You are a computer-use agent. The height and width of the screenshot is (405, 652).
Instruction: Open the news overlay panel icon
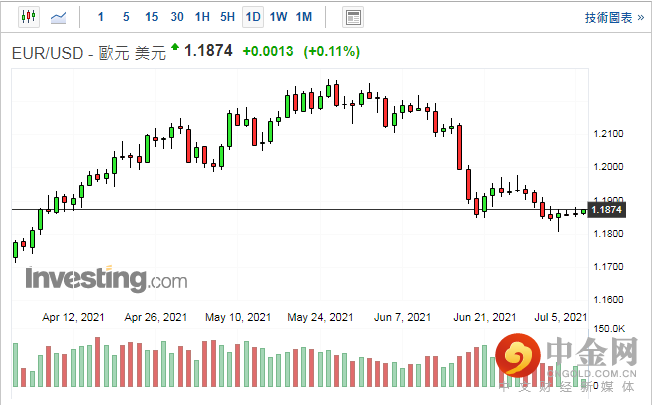pos(352,17)
